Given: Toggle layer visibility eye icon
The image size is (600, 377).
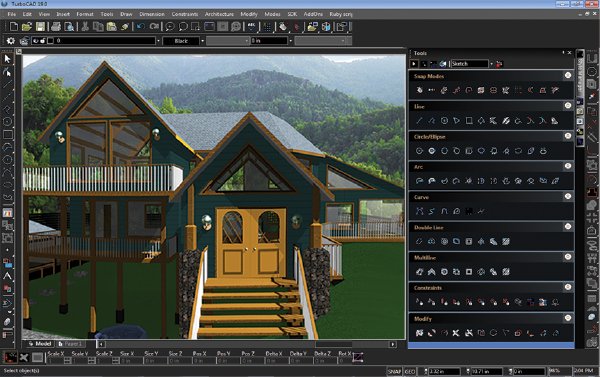Looking at the screenshot, I should click(x=36, y=41).
